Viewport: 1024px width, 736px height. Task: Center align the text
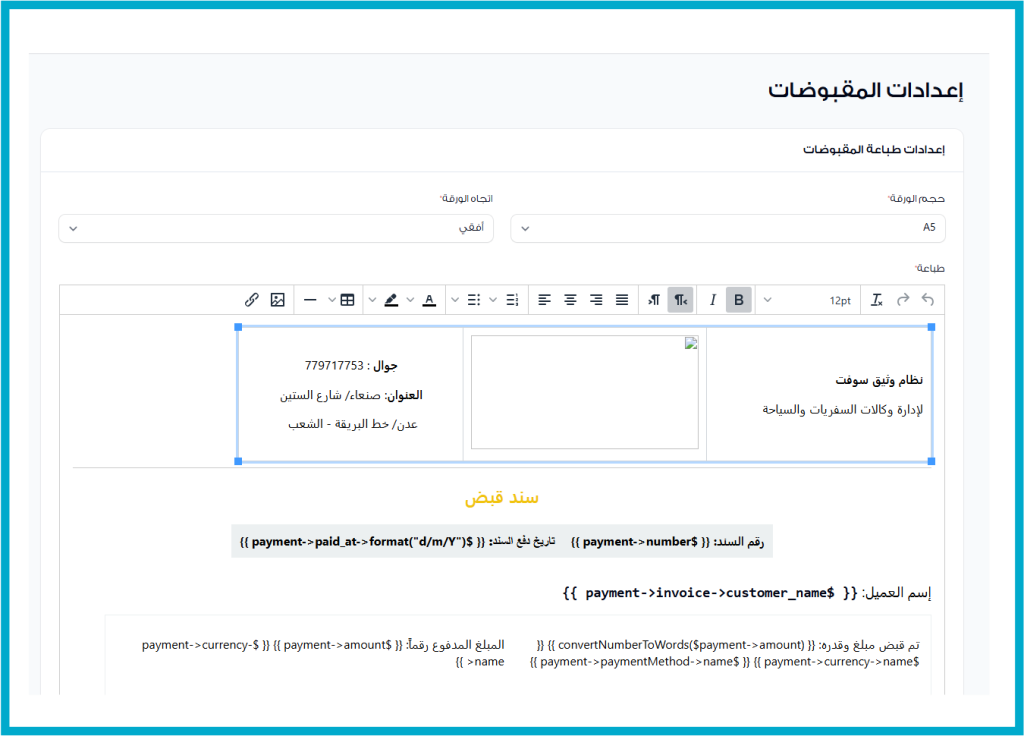(x=570, y=300)
